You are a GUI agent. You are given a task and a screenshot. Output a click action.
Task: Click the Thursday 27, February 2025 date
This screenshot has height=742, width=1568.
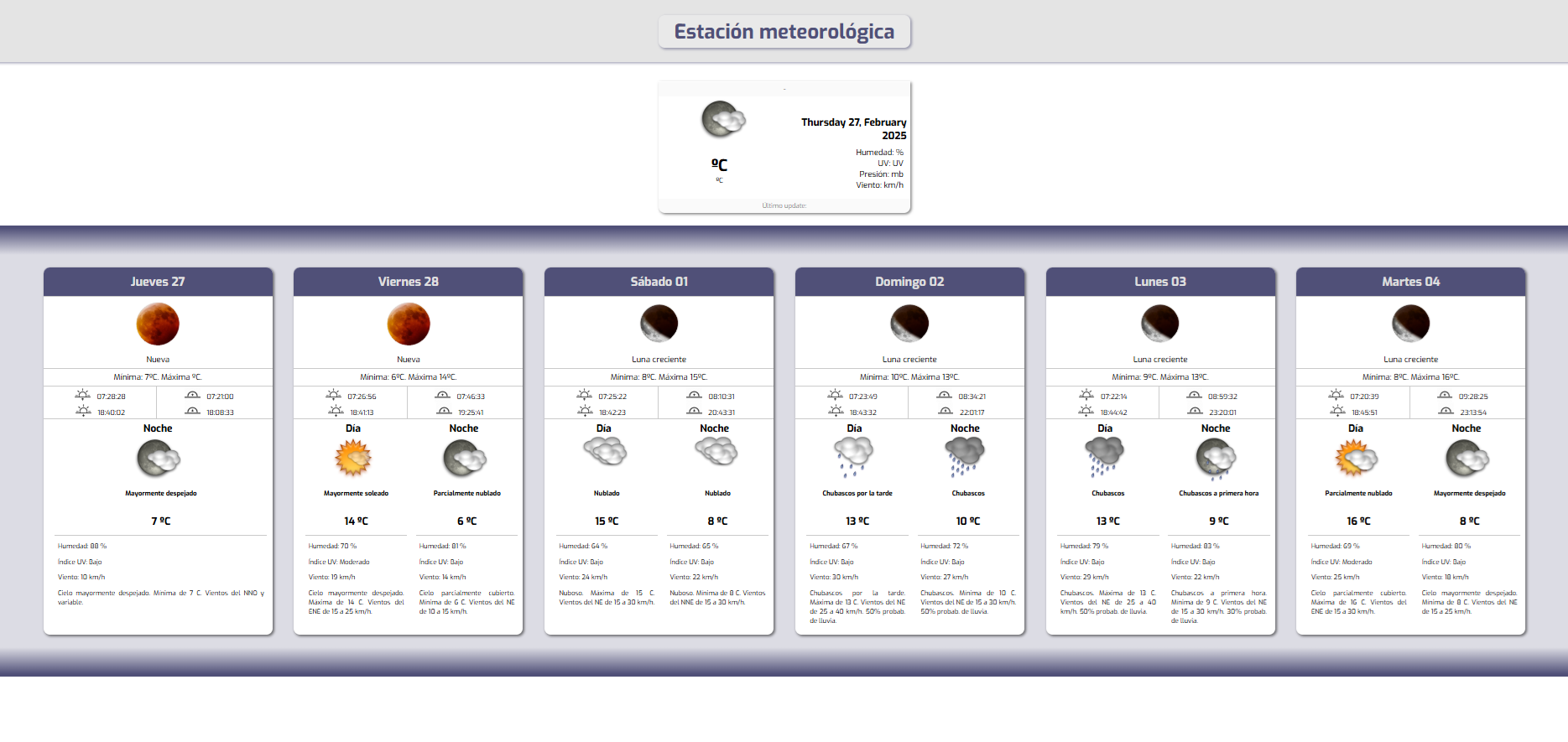point(853,128)
